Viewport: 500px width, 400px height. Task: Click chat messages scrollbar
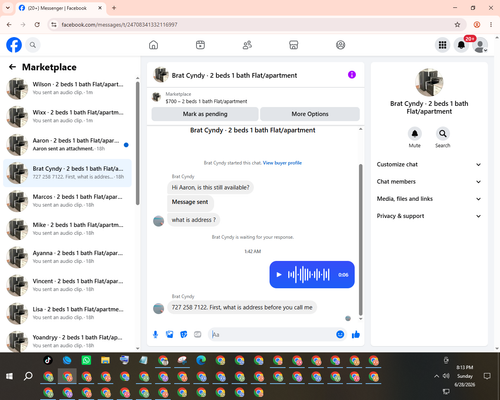point(360,239)
